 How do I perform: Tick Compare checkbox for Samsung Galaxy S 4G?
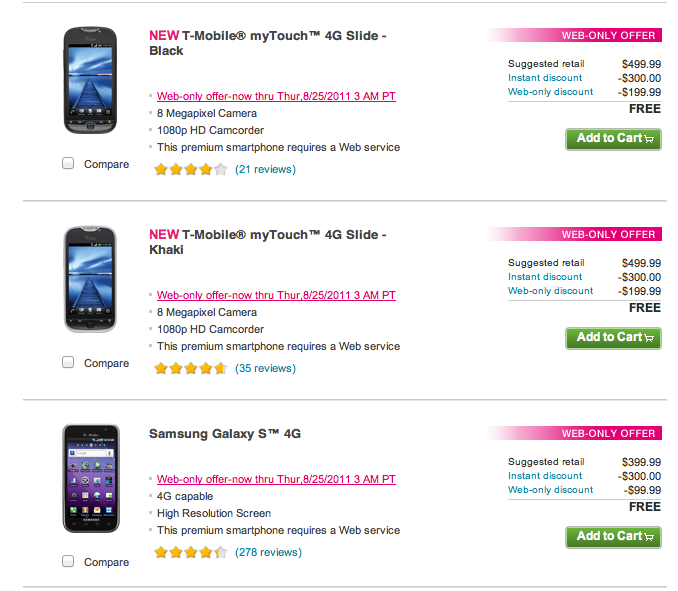(x=69, y=561)
